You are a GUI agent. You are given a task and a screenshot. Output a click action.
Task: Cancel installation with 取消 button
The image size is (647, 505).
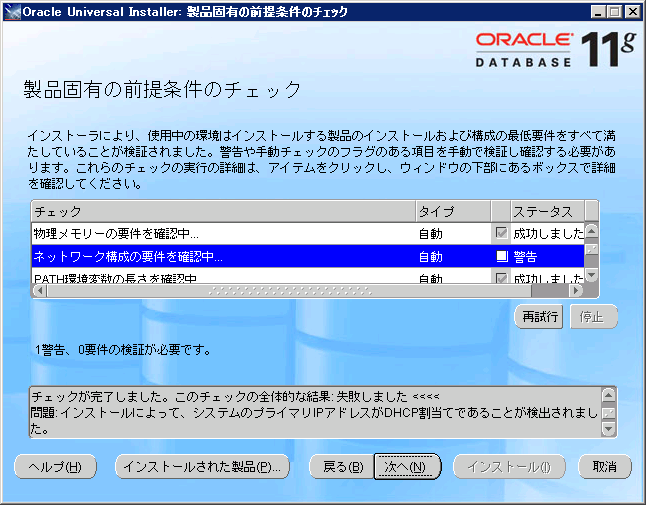pos(604,467)
